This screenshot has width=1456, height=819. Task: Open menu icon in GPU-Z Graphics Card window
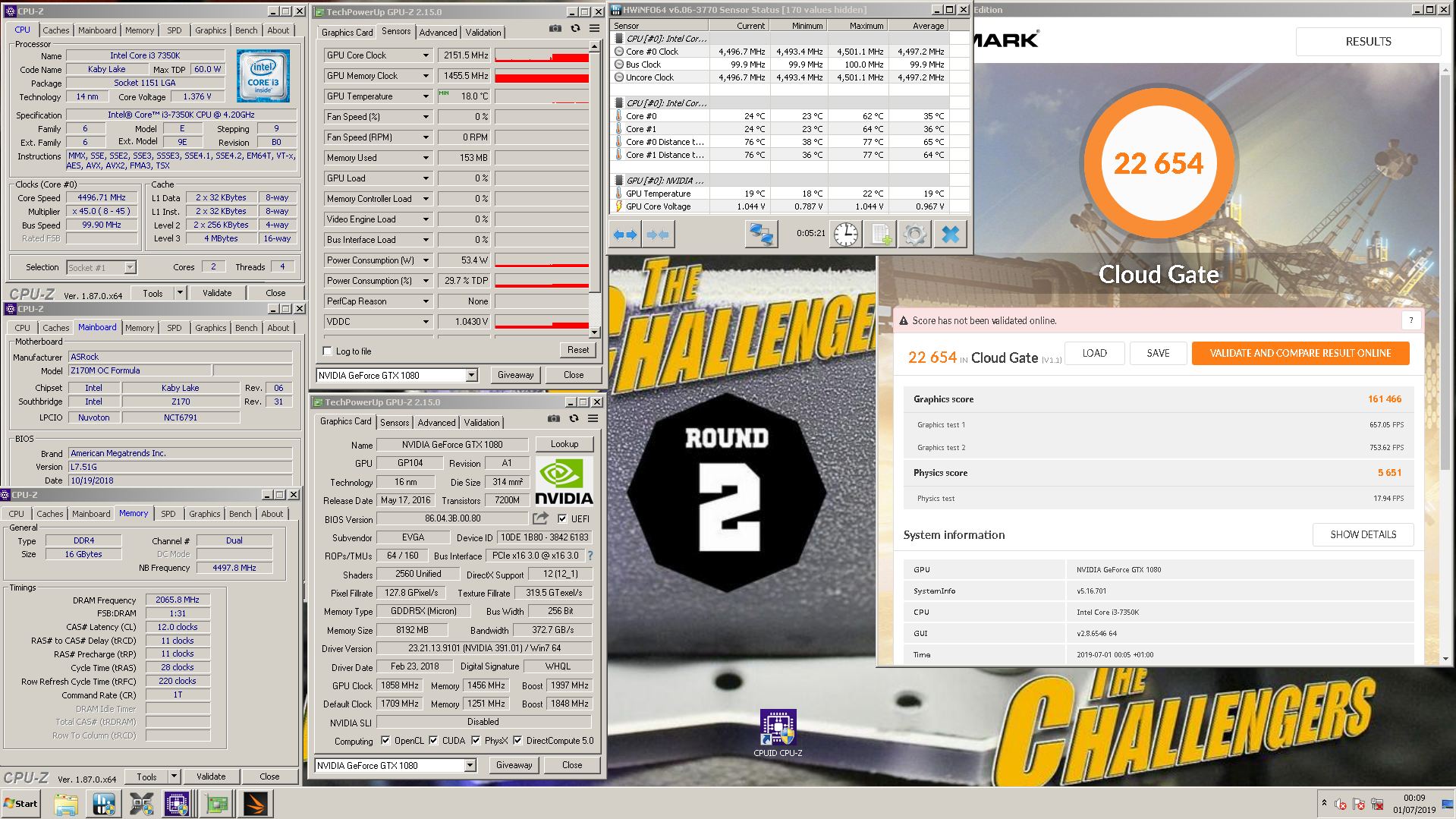pyautogui.click(x=593, y=419)
